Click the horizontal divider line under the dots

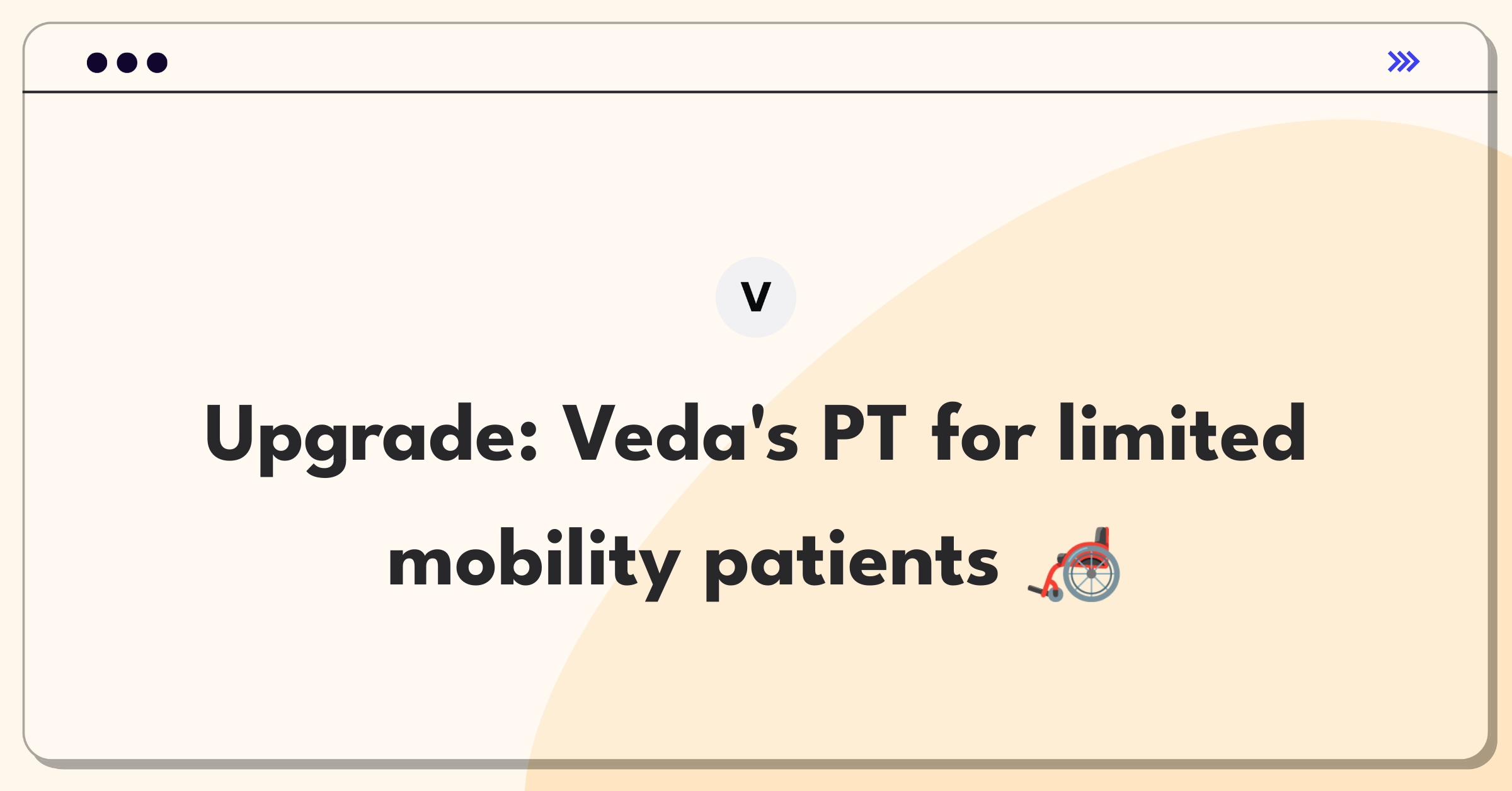tap(759, 92)
